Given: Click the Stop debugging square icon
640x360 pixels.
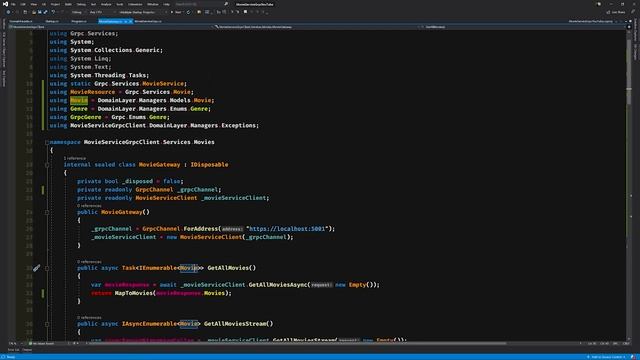Looking at the screenshot, I should tap(245, 12).
